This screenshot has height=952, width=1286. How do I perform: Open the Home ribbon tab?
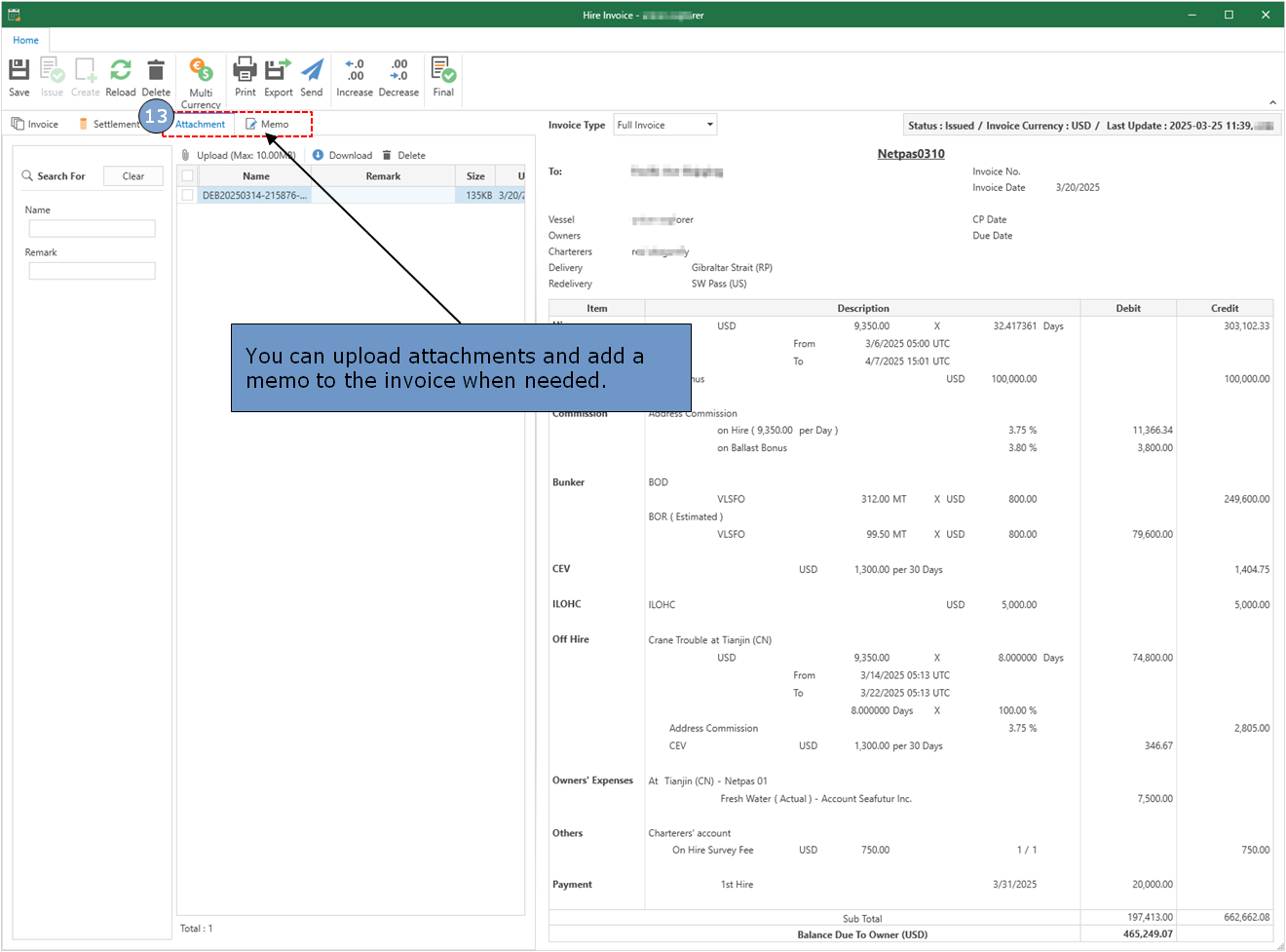[26, 40]
